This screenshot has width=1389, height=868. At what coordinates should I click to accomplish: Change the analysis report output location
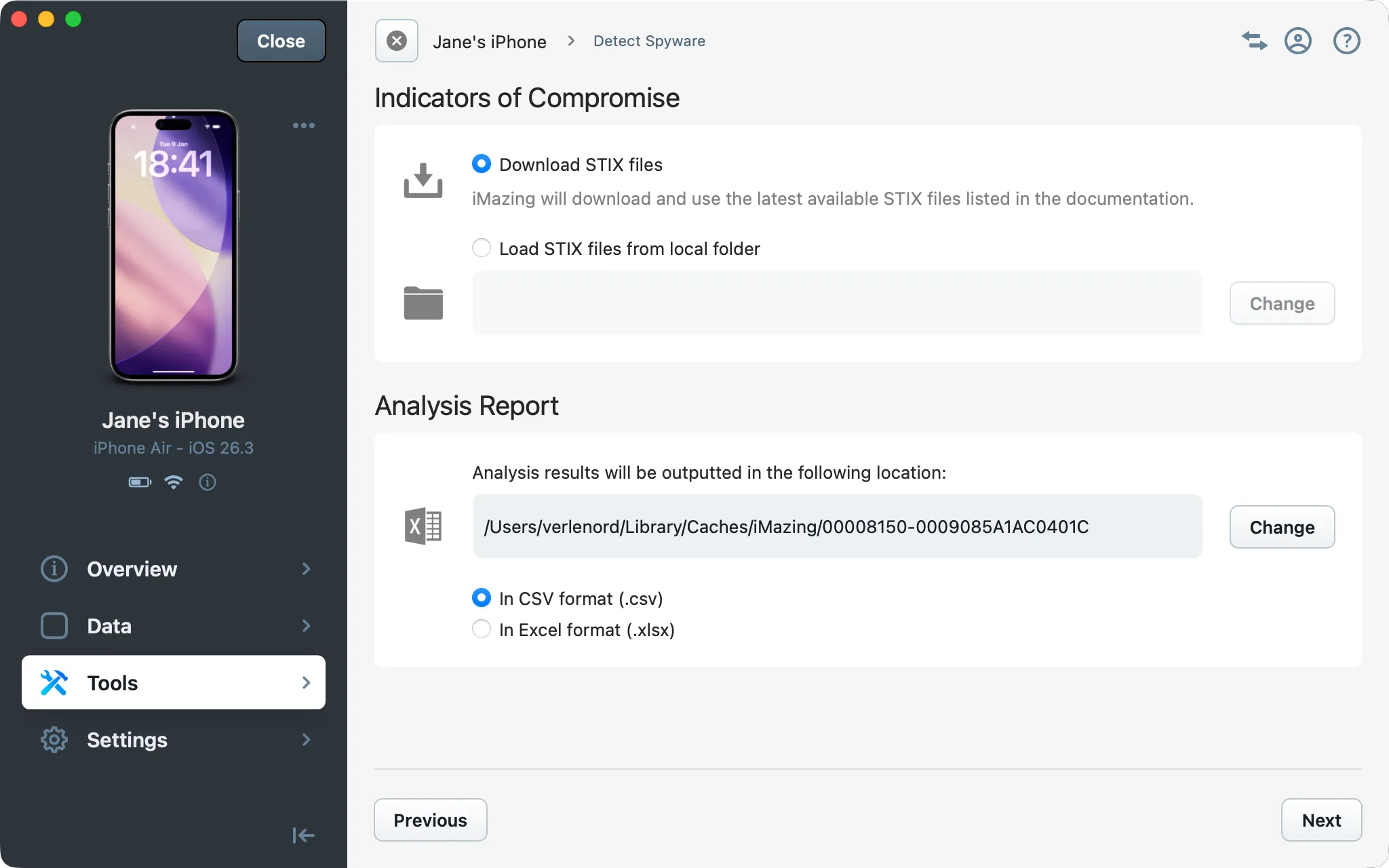[x=1281, y=527]
